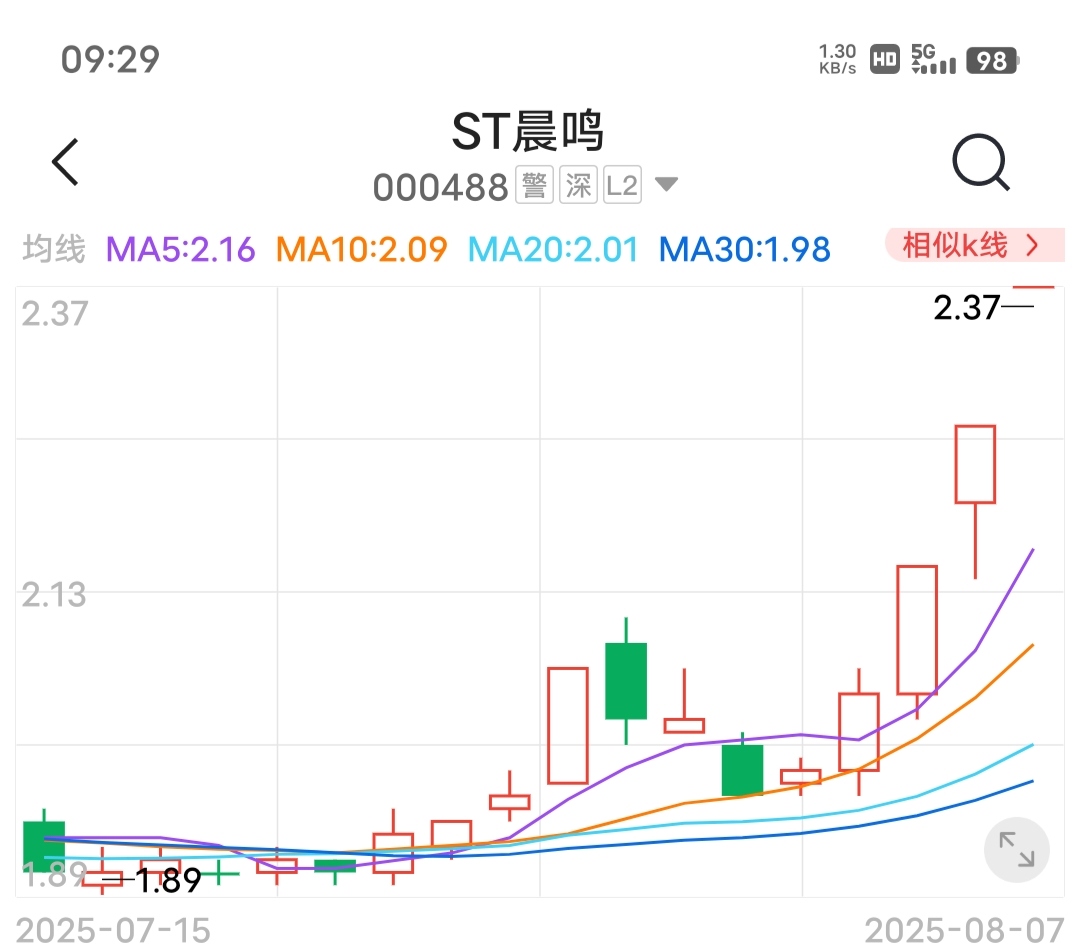Tap the HD status icon
The width and height of the screenshot is (1080, 948).
coord(884,60)
